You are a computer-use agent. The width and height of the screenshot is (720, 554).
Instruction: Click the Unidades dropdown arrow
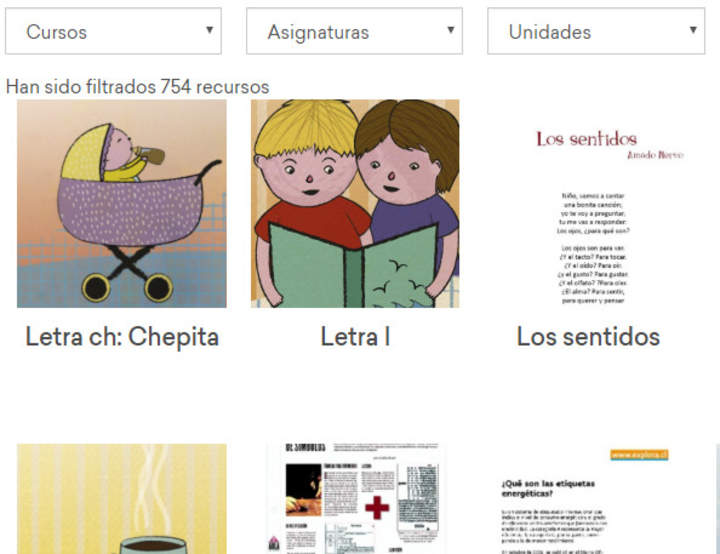693,30
